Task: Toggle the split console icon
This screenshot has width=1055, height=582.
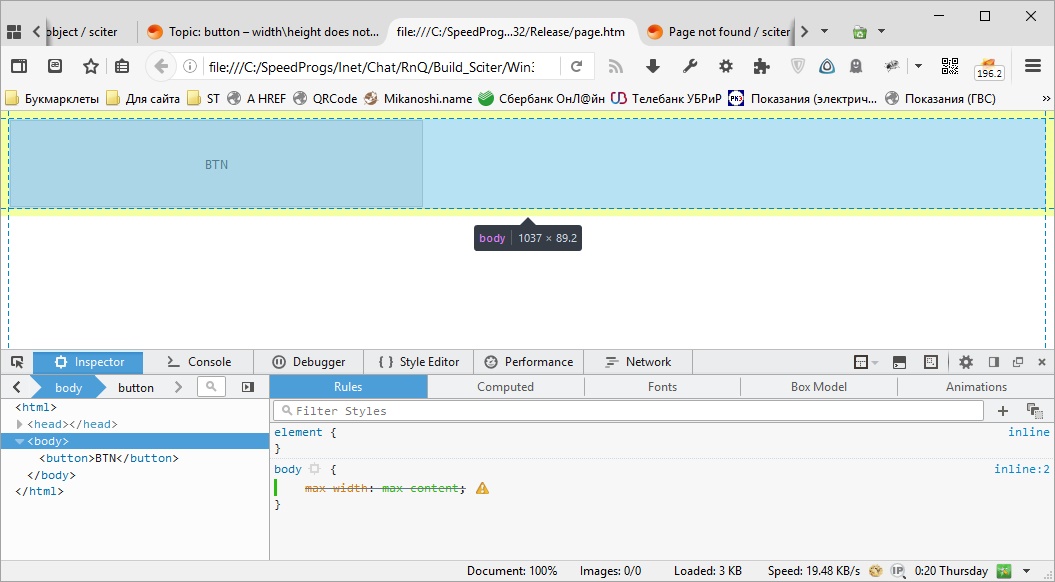Action: tap(897, 361)
